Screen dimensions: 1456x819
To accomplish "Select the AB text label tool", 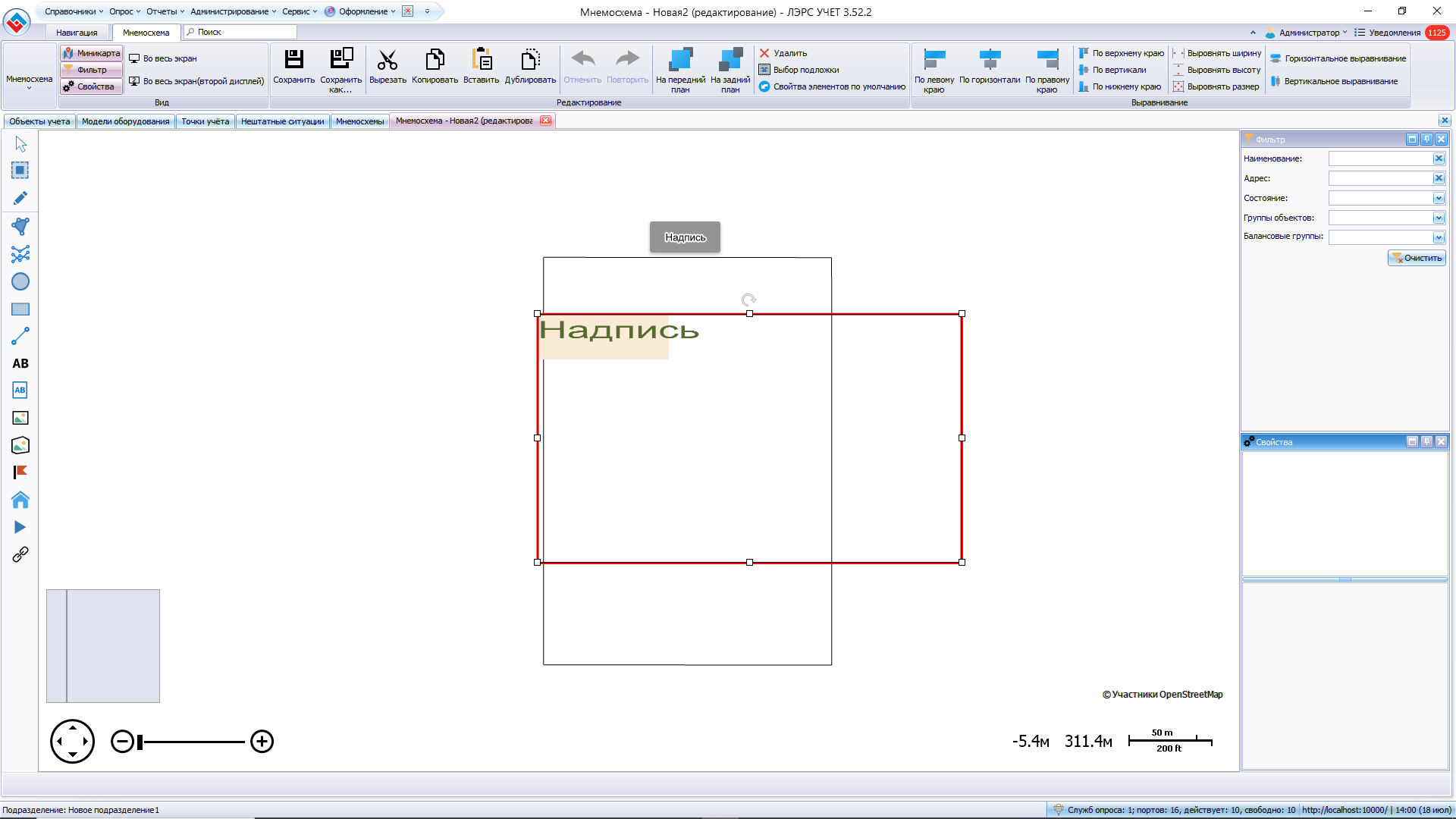I will tap(20, 363).
